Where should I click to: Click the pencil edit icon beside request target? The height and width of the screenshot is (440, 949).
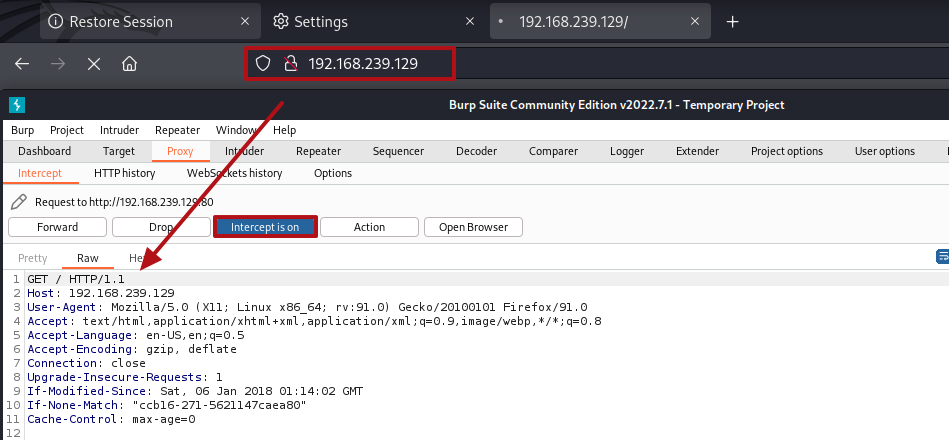(19, 202)
